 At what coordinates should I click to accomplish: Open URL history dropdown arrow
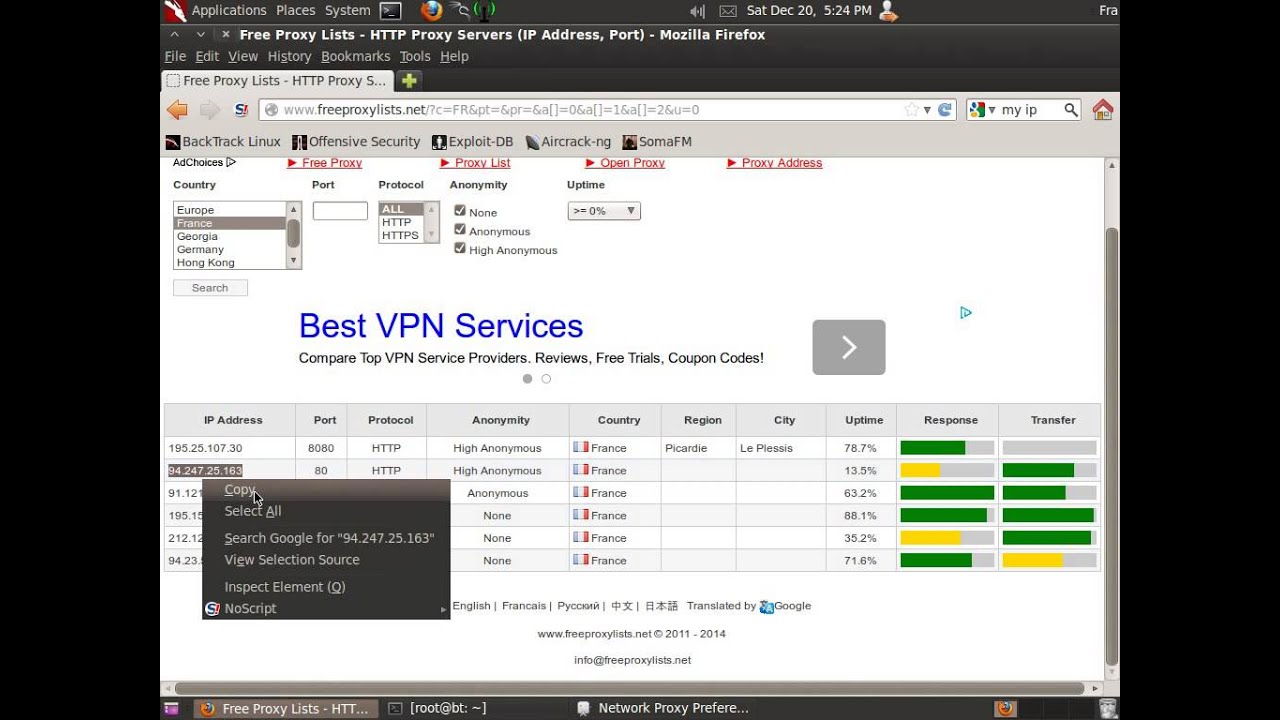click(x=927, y=110)
